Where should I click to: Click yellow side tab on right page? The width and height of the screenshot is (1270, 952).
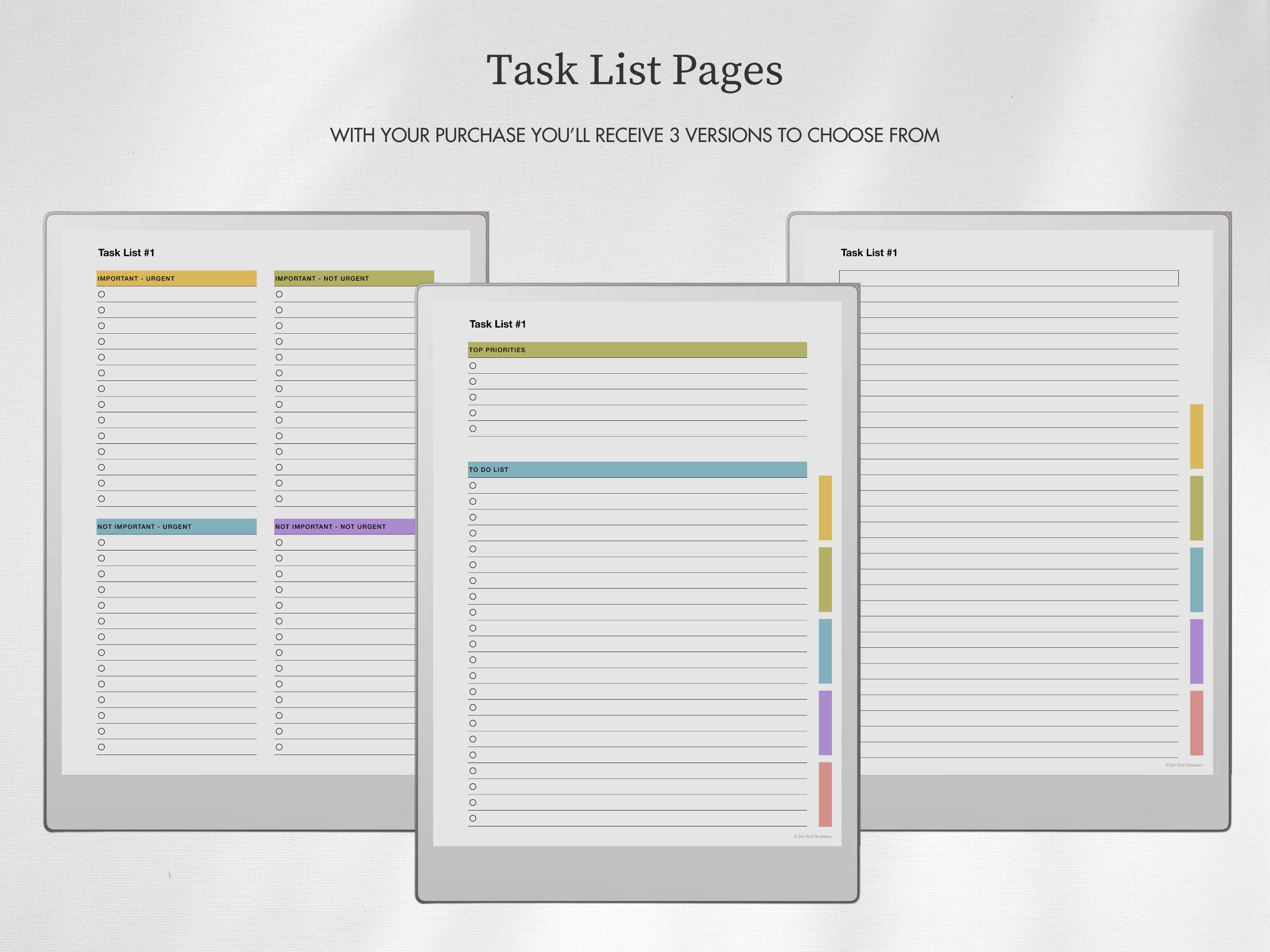click(1196, 437)
